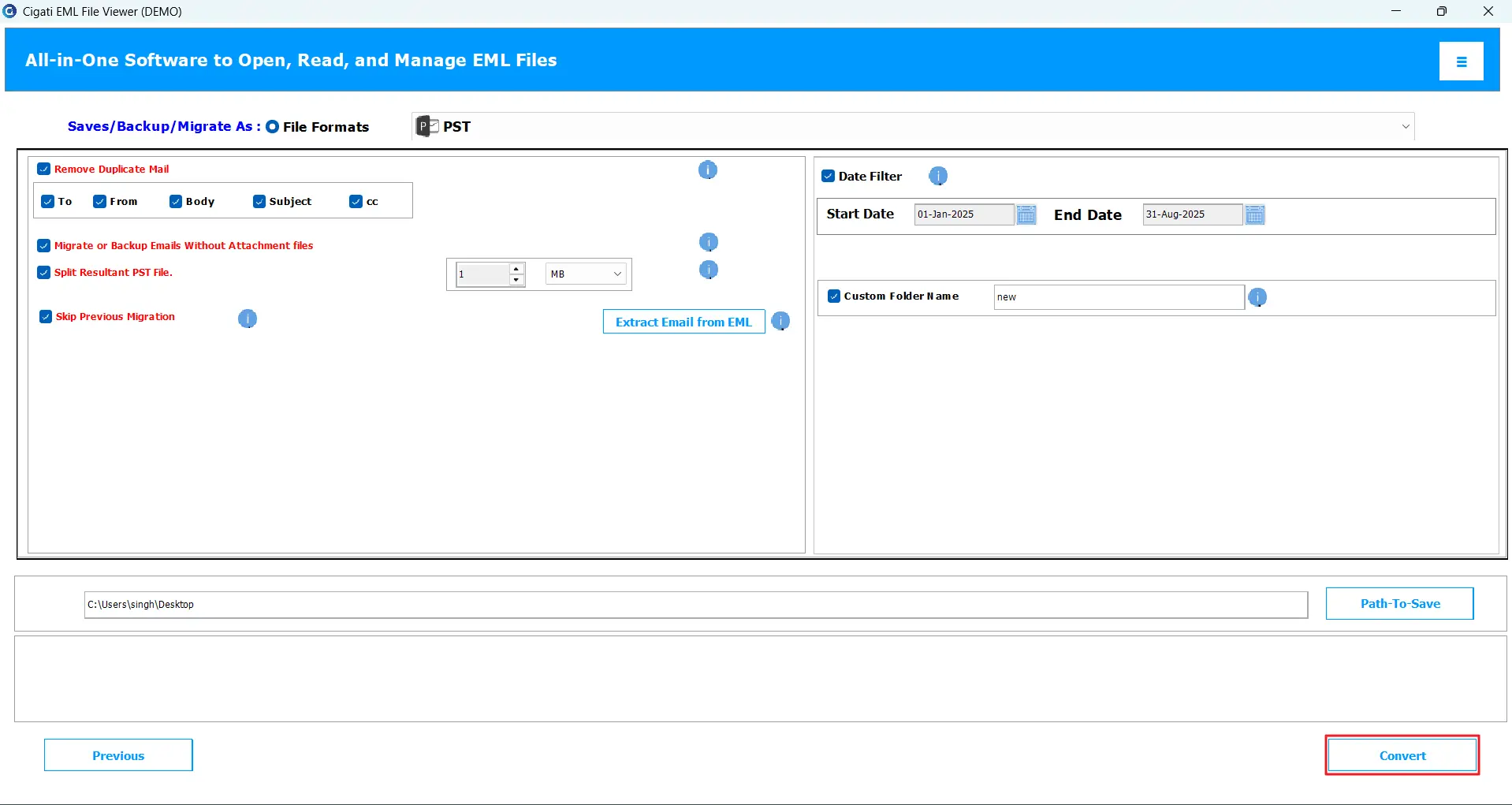Go back with the Previous button

click(x=118, y=755)
